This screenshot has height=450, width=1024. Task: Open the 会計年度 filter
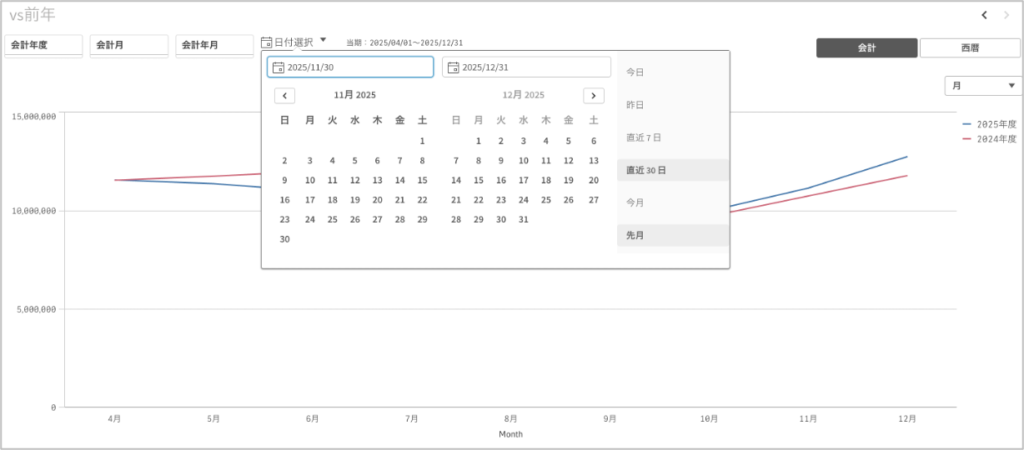[x=43, y=45]
